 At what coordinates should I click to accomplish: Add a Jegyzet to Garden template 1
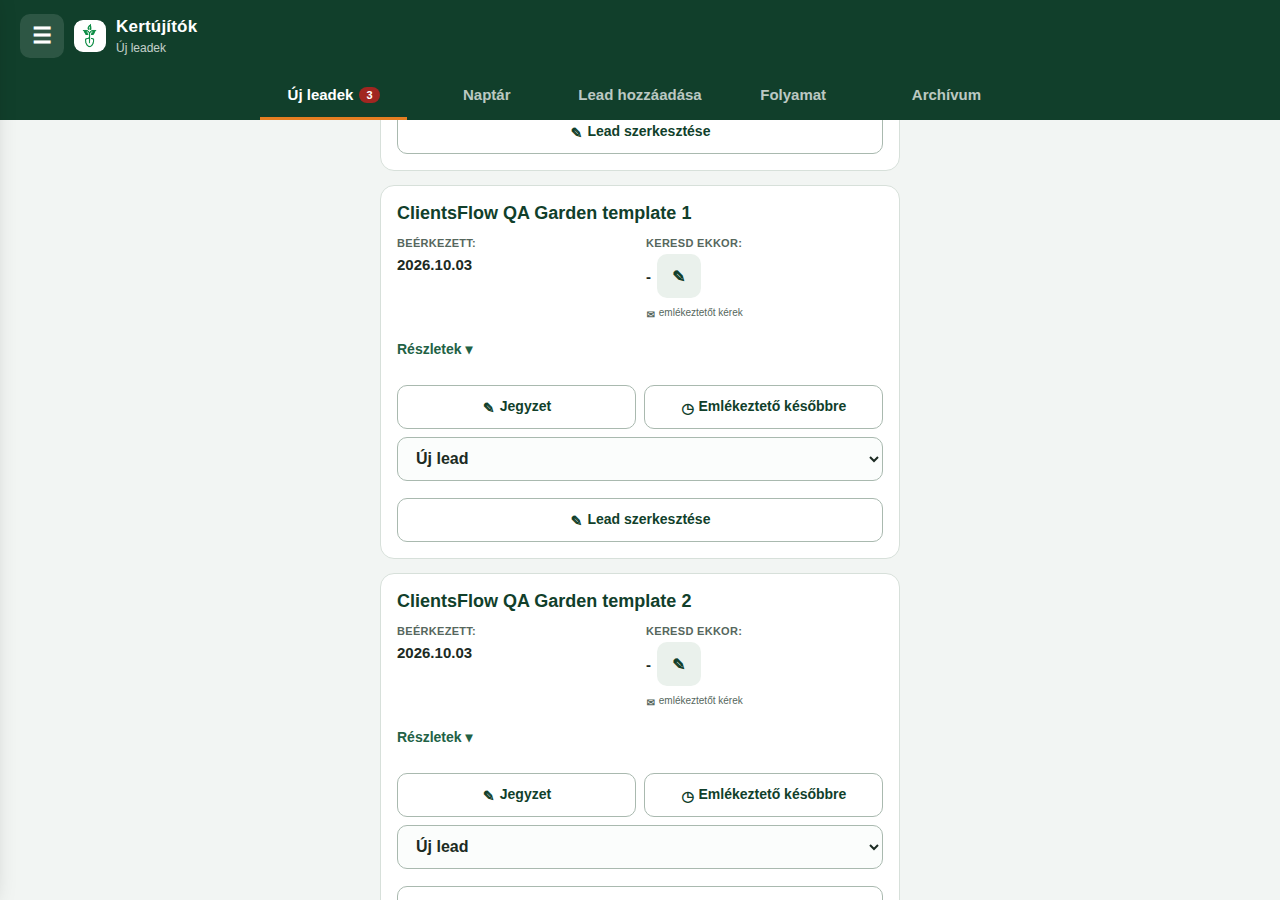(x=516, y=407)
